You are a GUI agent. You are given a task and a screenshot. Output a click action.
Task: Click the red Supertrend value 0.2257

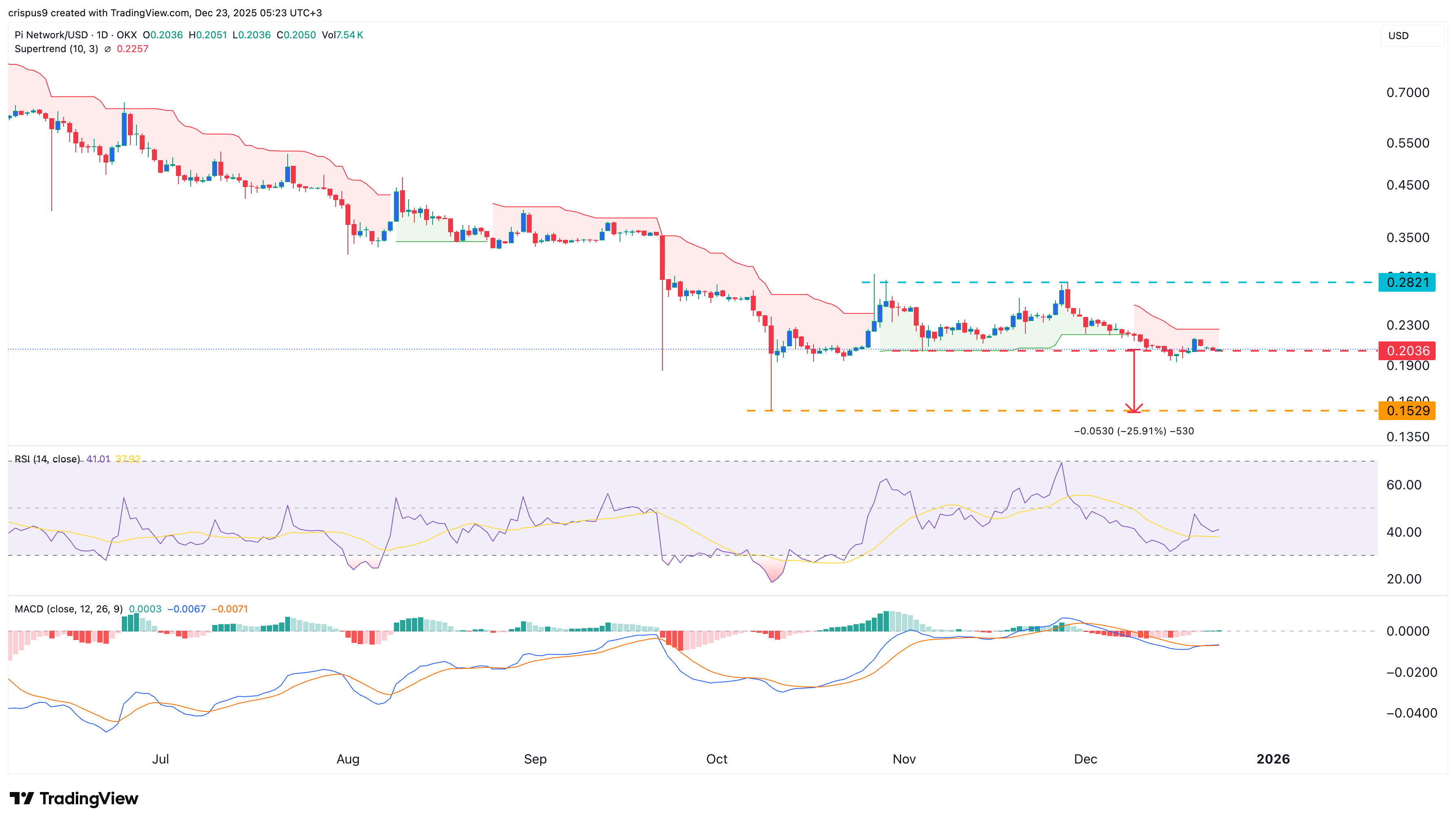133,49
